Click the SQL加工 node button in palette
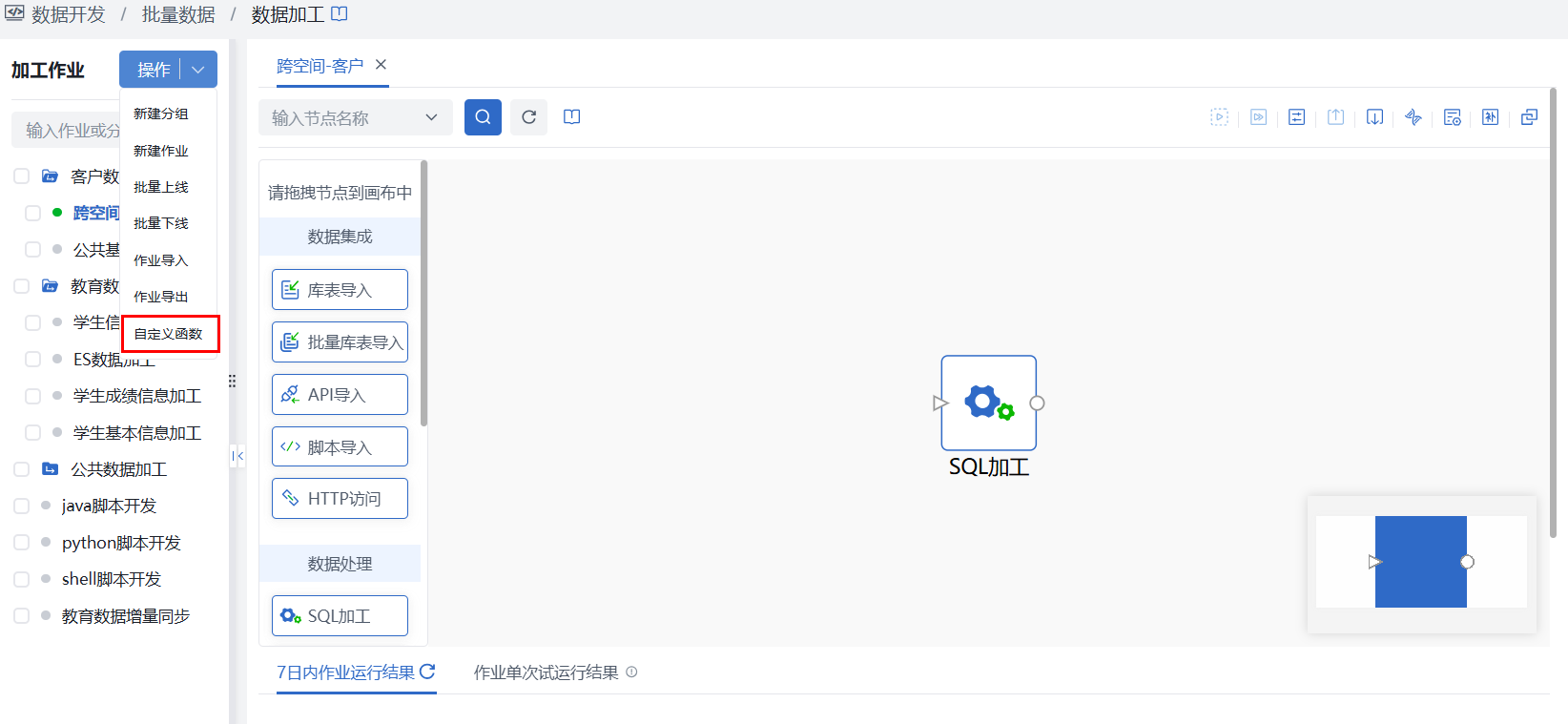Screen dimensions: 1568x724 click(x=340, y=615)
